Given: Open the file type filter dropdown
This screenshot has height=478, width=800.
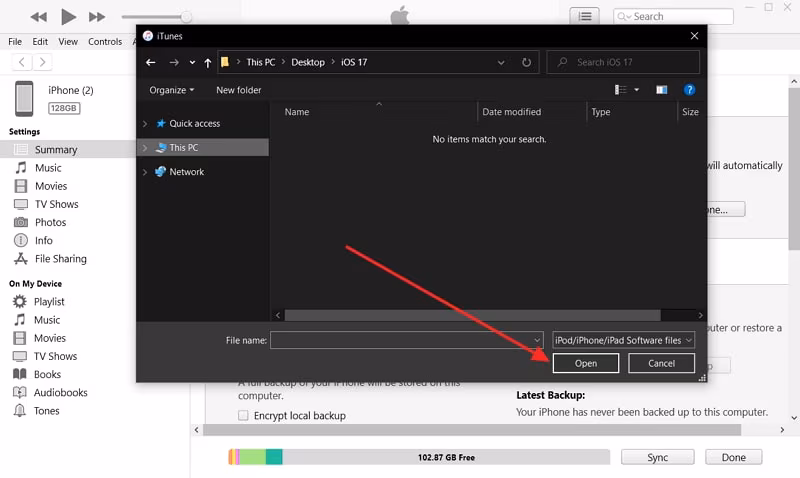Looking at the screenshot, I should [623, 340].
